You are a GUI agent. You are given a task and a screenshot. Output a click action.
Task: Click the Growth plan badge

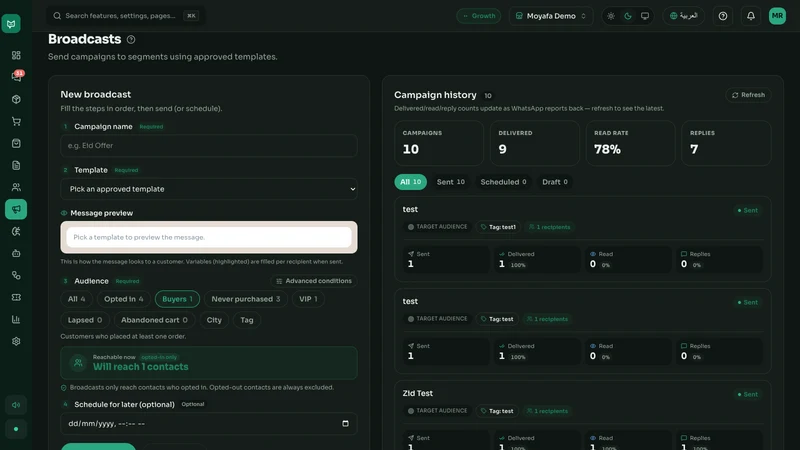(x=479, y=16)
